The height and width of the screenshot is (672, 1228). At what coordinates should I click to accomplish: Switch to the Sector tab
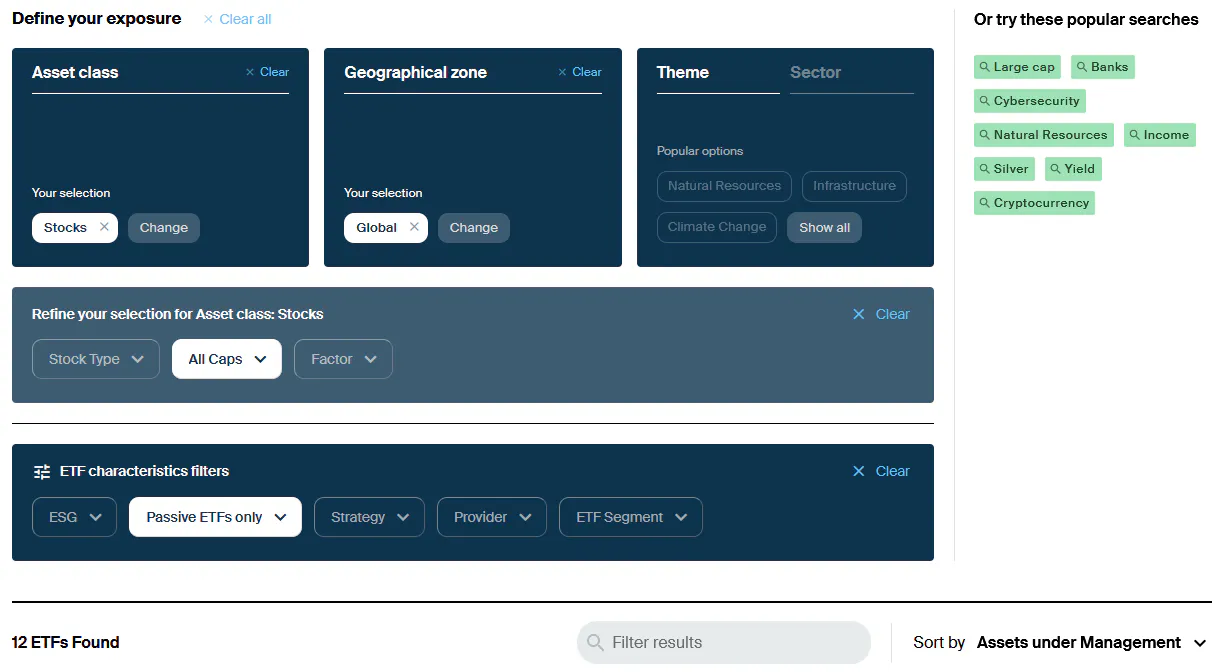click(815, 72)
